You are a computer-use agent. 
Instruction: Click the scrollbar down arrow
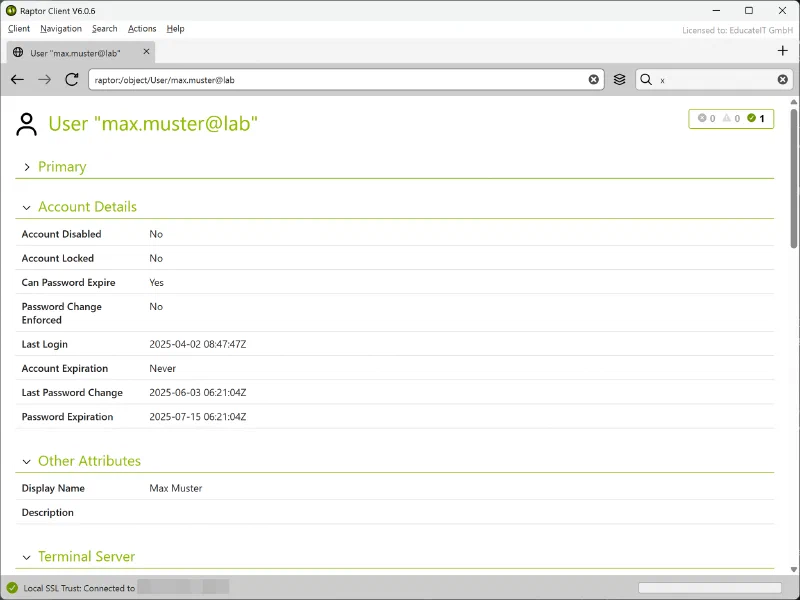pos(793,569)
